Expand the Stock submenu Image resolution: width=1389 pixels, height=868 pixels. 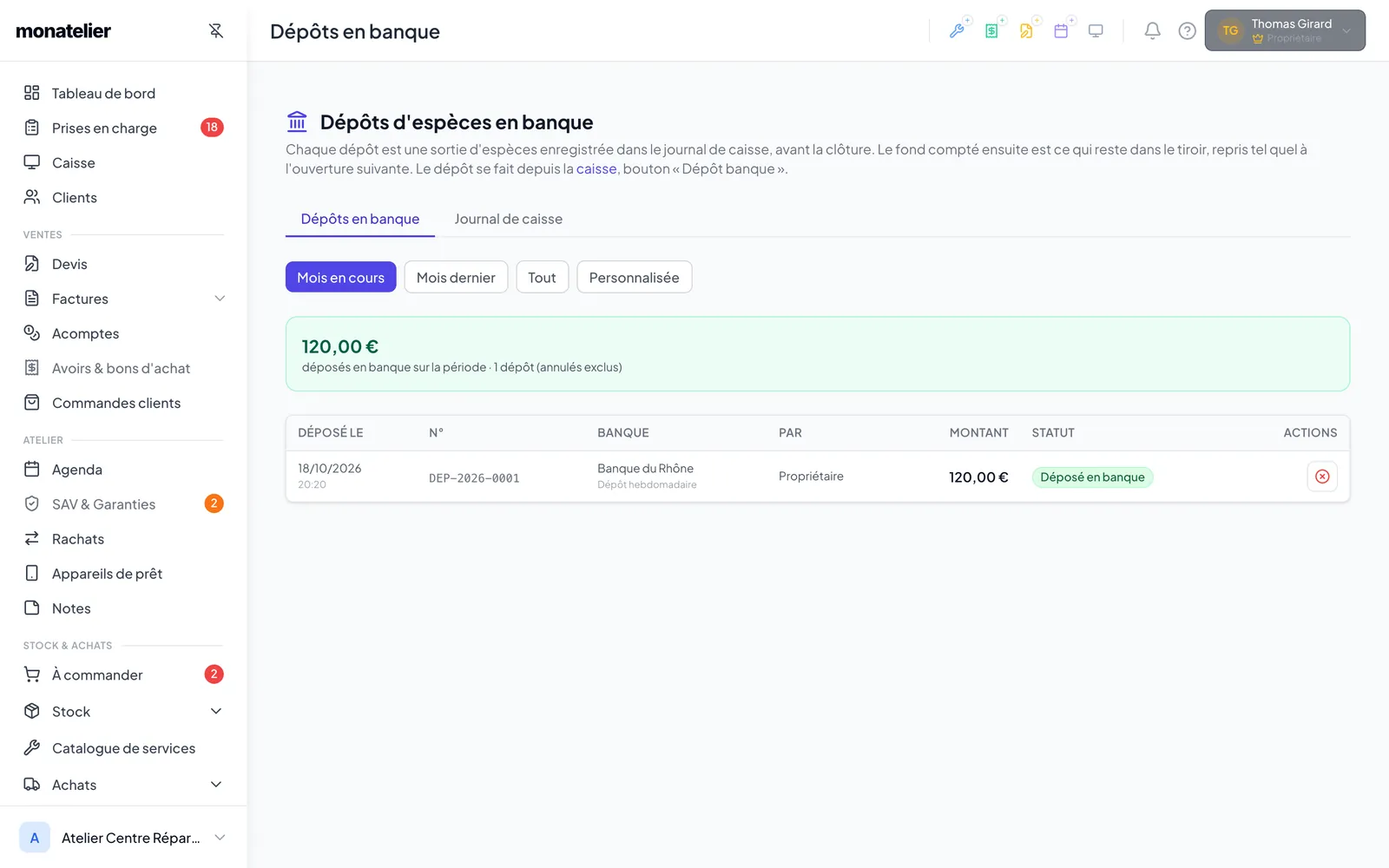pyautogui.click(x=216, y=712)
